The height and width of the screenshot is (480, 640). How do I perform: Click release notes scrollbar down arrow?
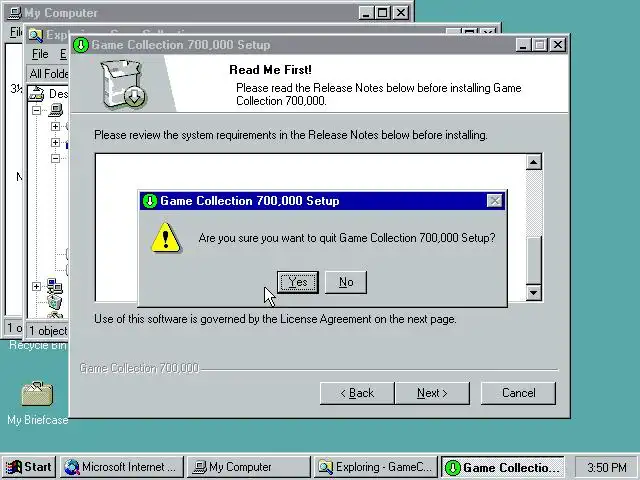click(533, 292)
